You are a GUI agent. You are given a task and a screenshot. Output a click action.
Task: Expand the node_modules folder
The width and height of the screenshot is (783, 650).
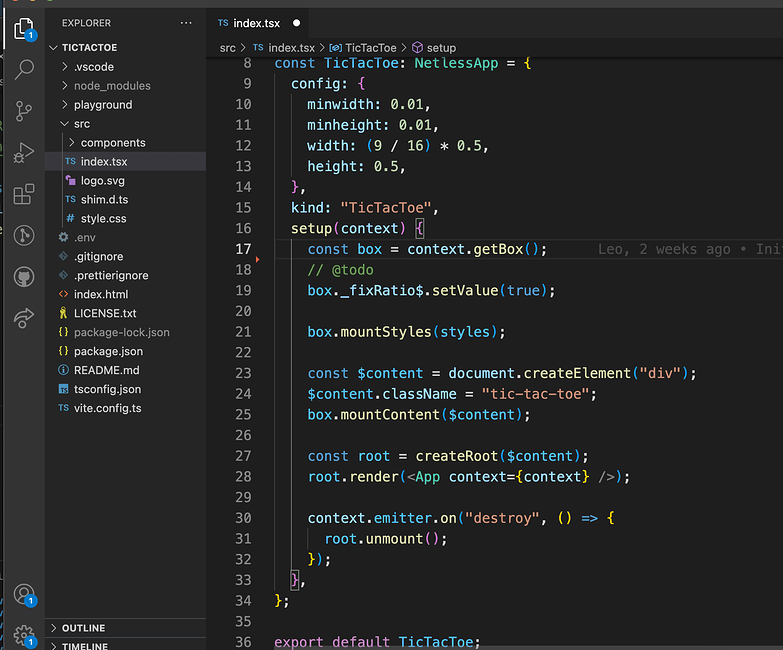[64, 85]
